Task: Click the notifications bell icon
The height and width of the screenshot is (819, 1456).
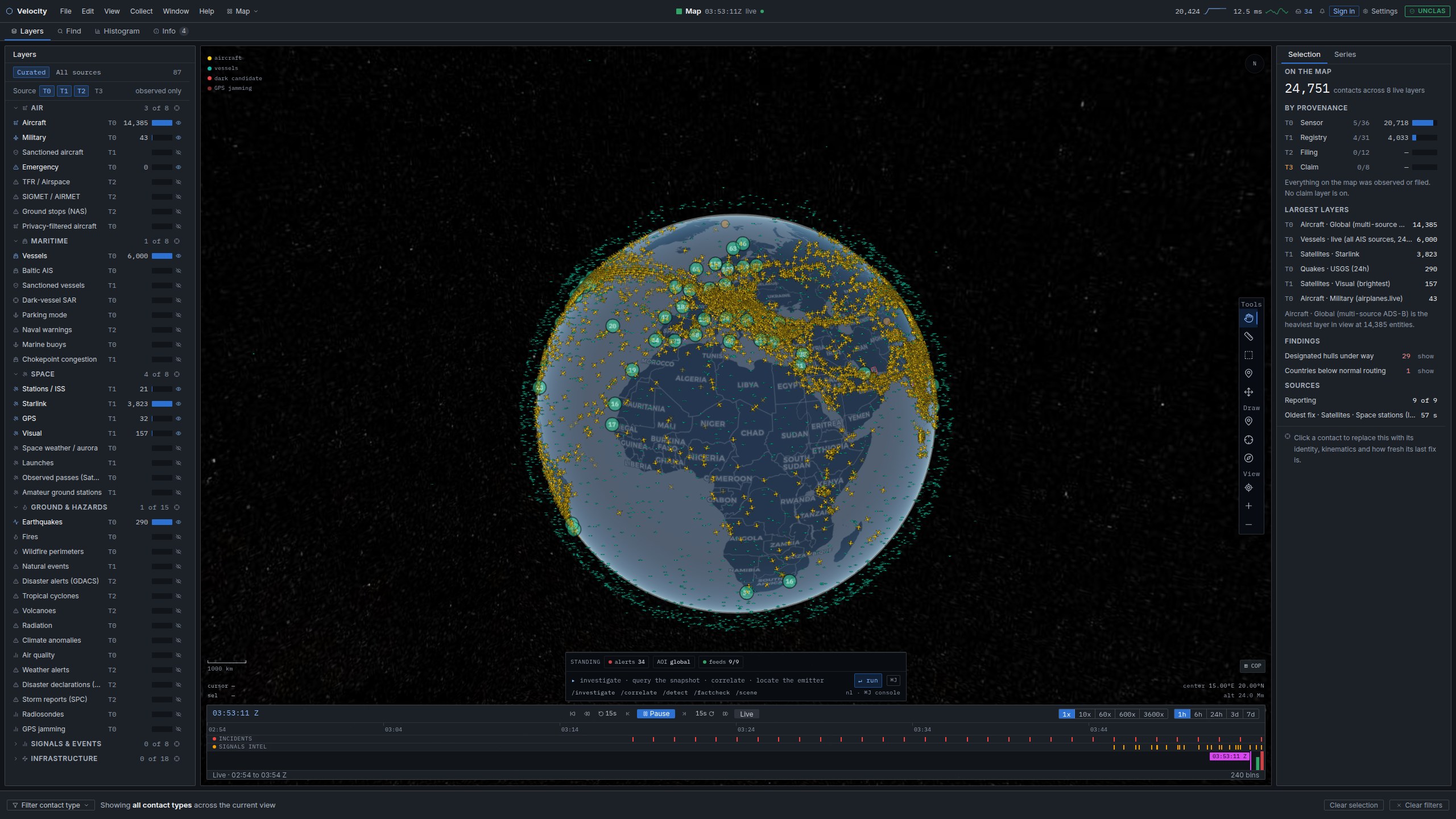Action: [1322, 11]
